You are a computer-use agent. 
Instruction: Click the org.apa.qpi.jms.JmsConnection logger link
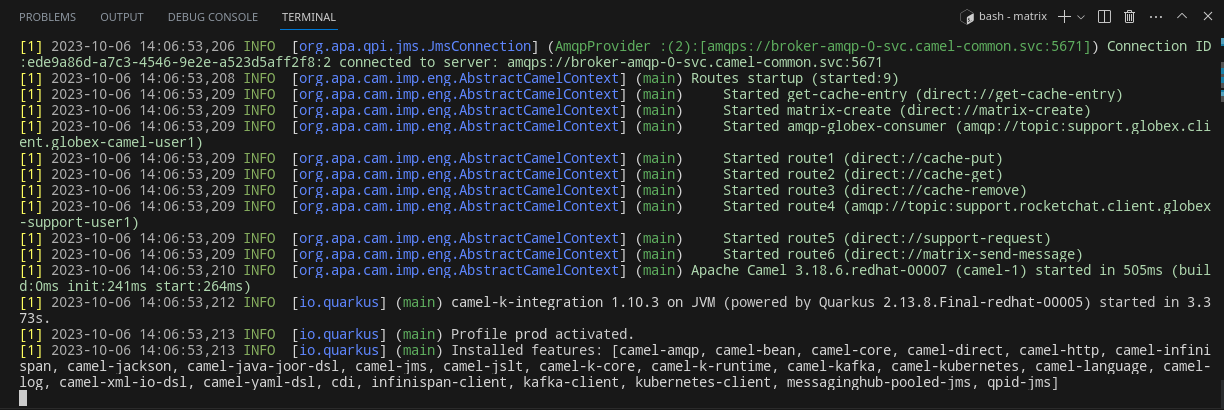tap(414, 46)
